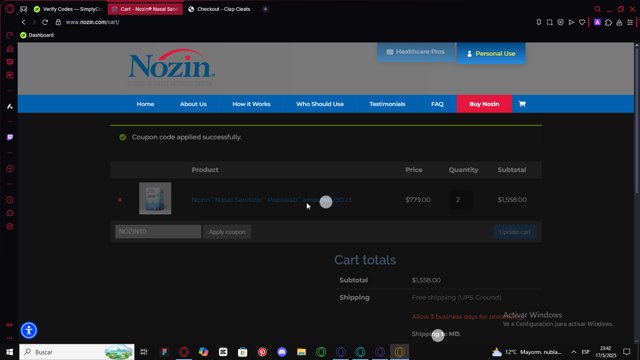Open the shopping cart icon in navbar
Screen dimensions: 640x360
tap(522, 104)
